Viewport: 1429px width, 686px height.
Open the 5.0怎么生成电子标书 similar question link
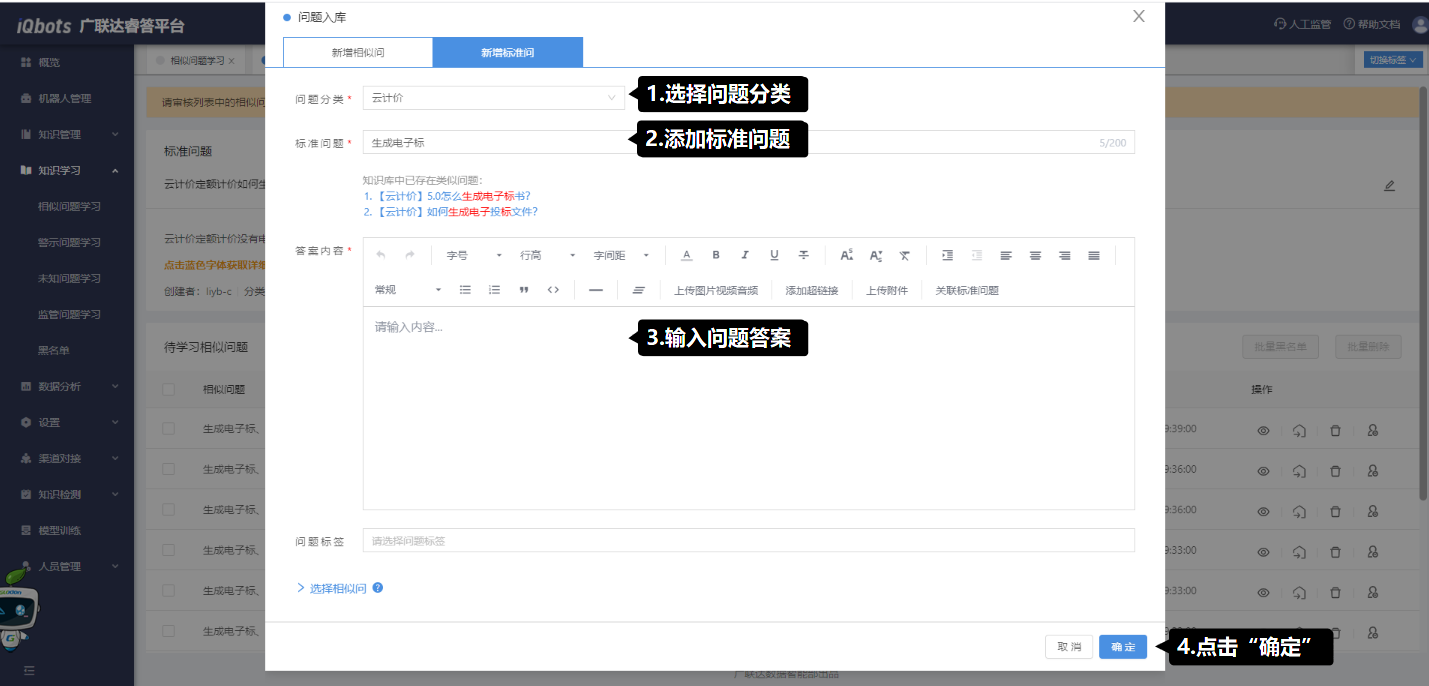pos(450,196)
